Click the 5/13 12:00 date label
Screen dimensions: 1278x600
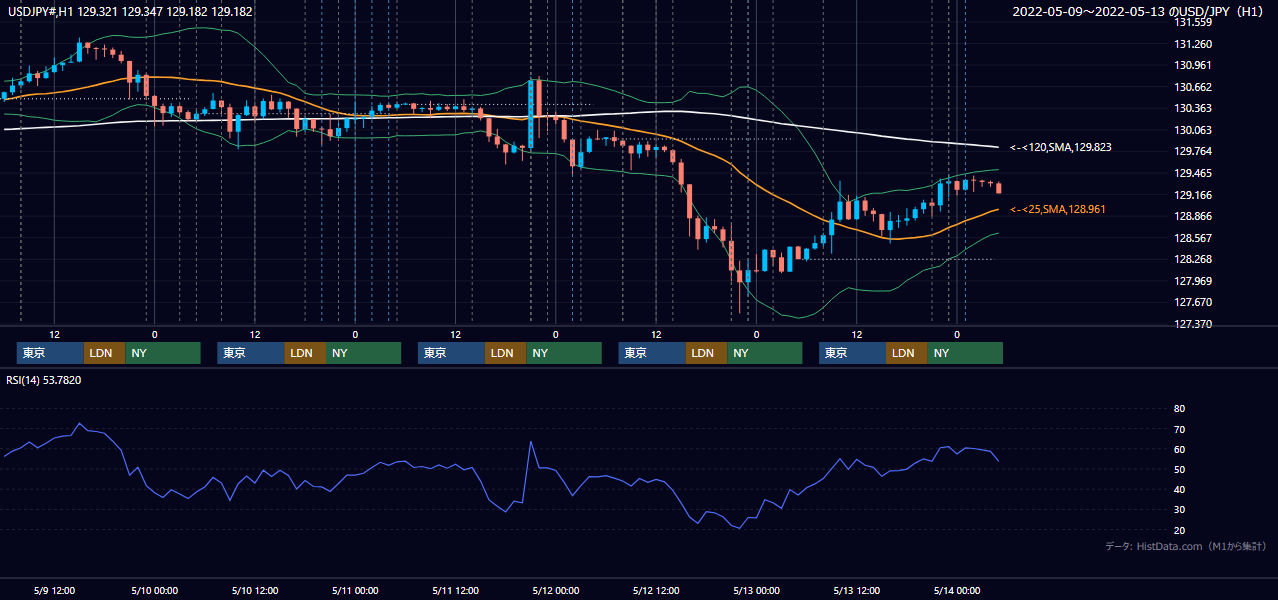coord(856,590)
